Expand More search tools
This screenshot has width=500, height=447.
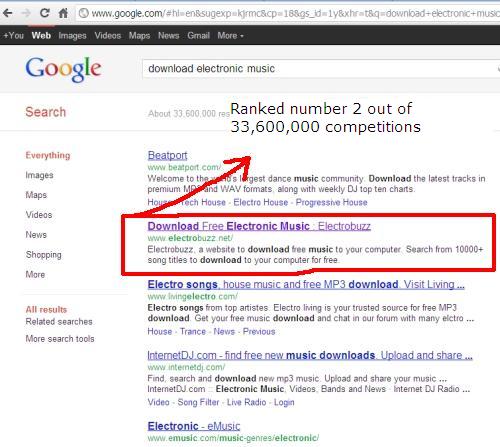(60, 339)
